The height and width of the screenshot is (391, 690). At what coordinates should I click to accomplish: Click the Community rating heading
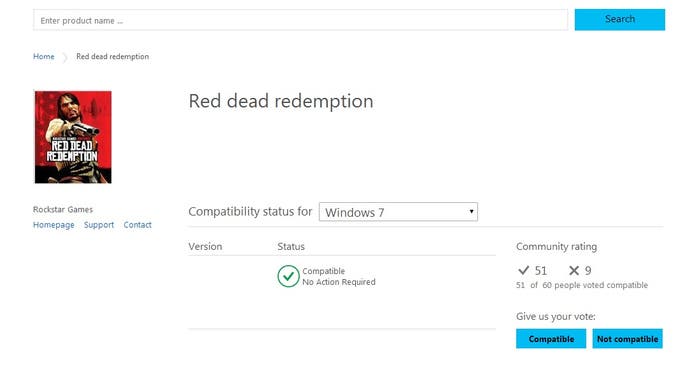click(556, 246)
